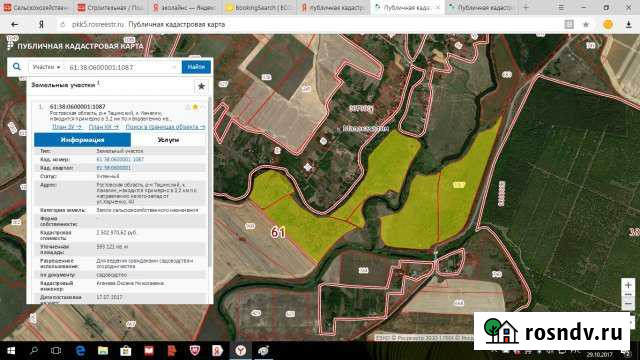Click the info panel vertical scrollbar

click(x=210, y=200)
